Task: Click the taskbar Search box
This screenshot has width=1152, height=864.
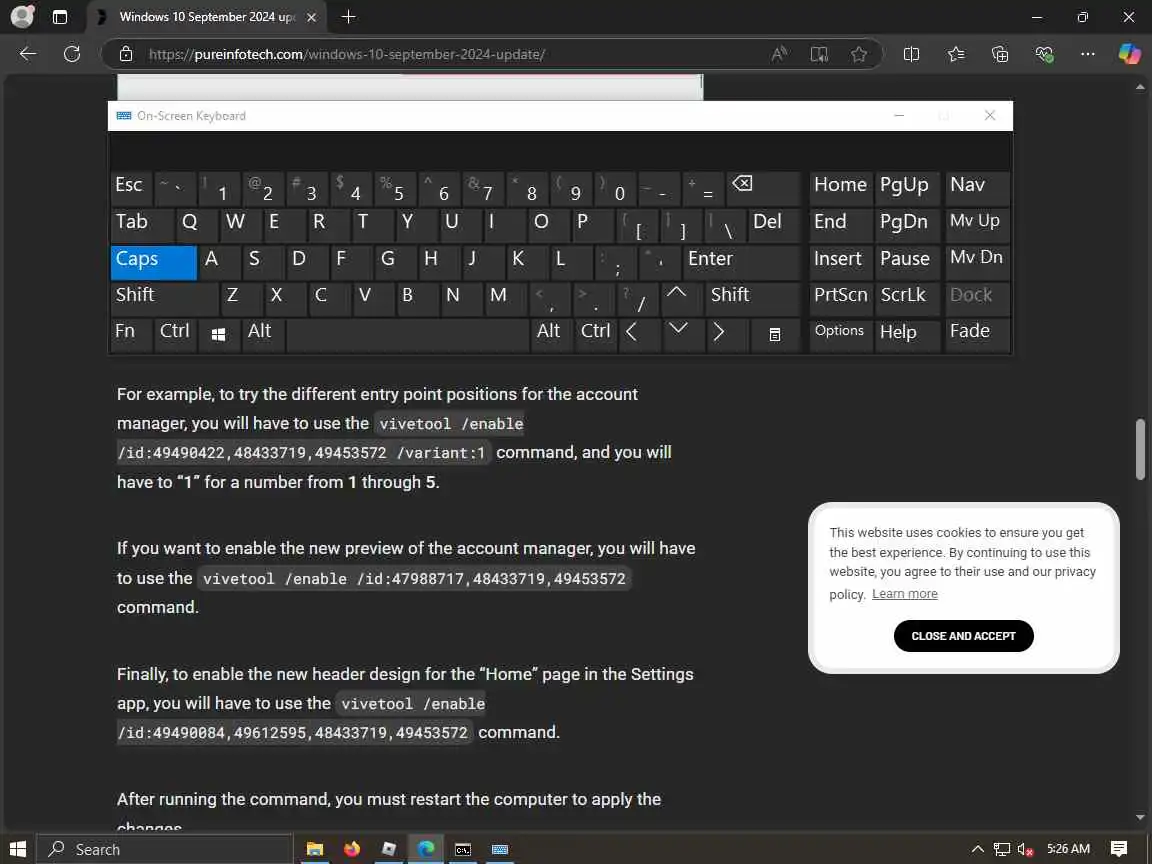Action: [165, 849]
